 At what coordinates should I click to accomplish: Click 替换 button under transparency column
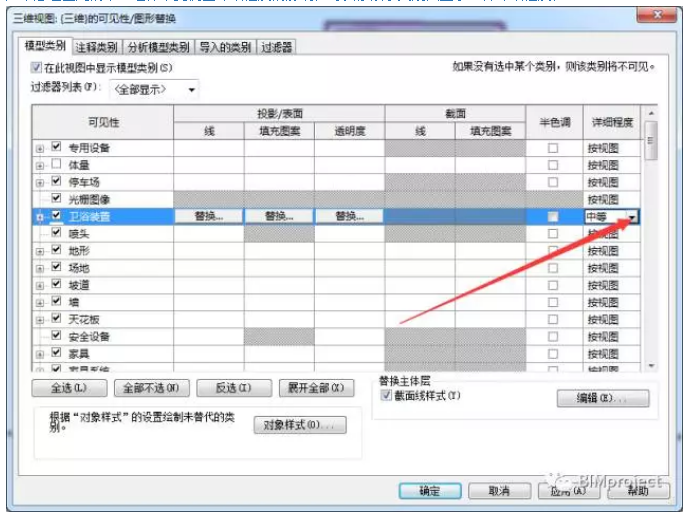(349, 216)
